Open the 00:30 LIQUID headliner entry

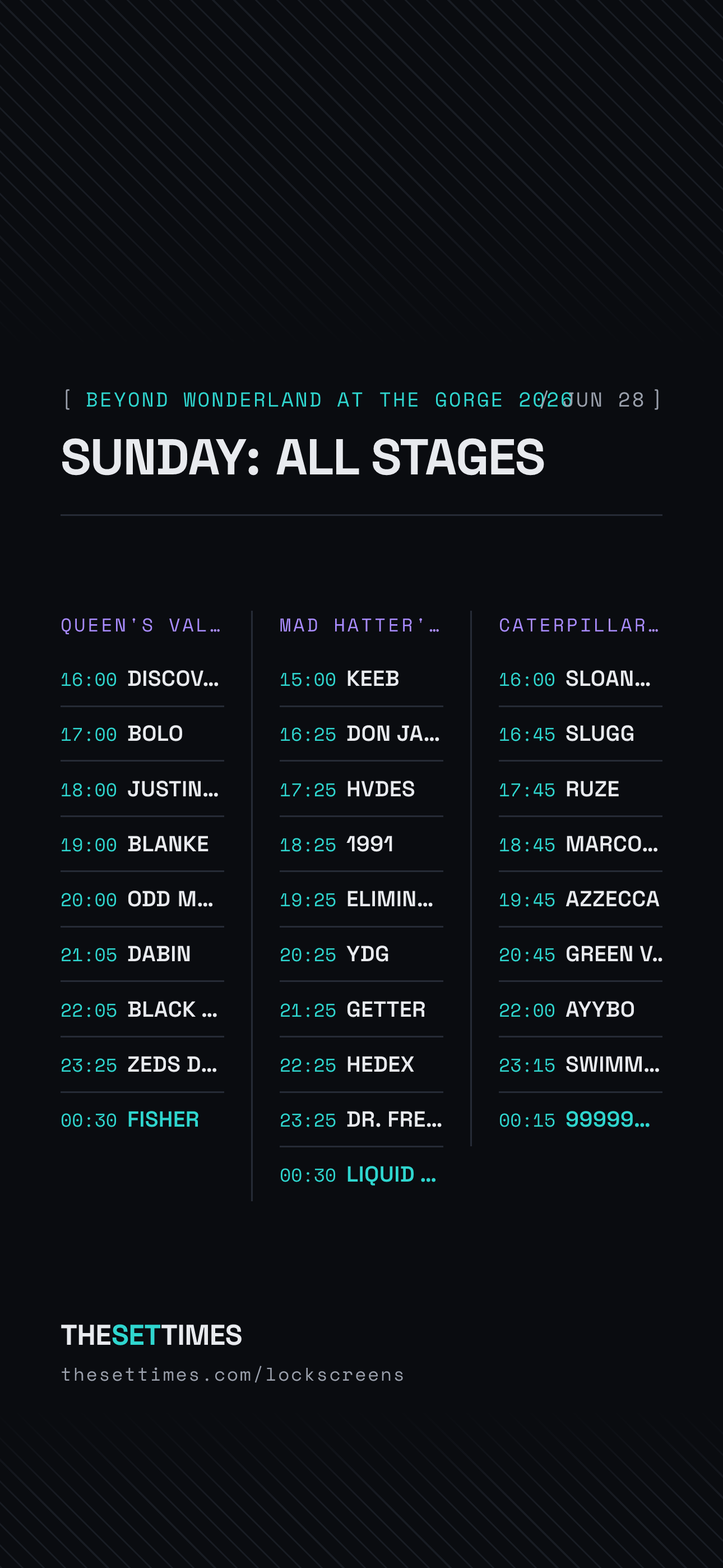361,1174
